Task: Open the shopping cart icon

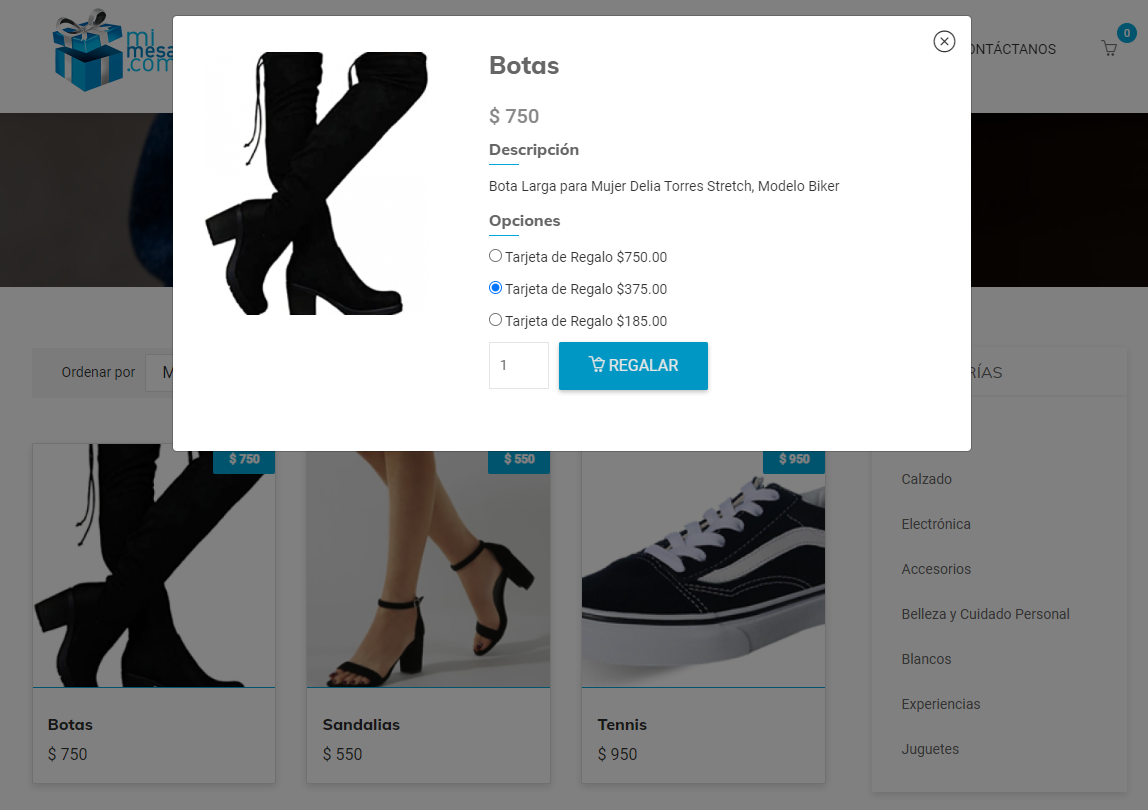Action: (1109, 48)
